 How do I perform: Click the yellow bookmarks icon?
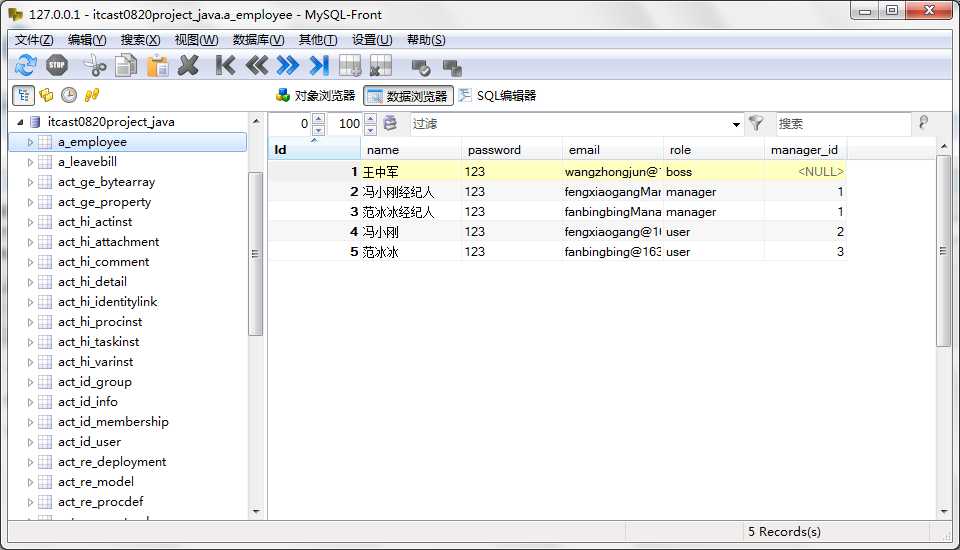pyautogui.click(x=46, y=95)
